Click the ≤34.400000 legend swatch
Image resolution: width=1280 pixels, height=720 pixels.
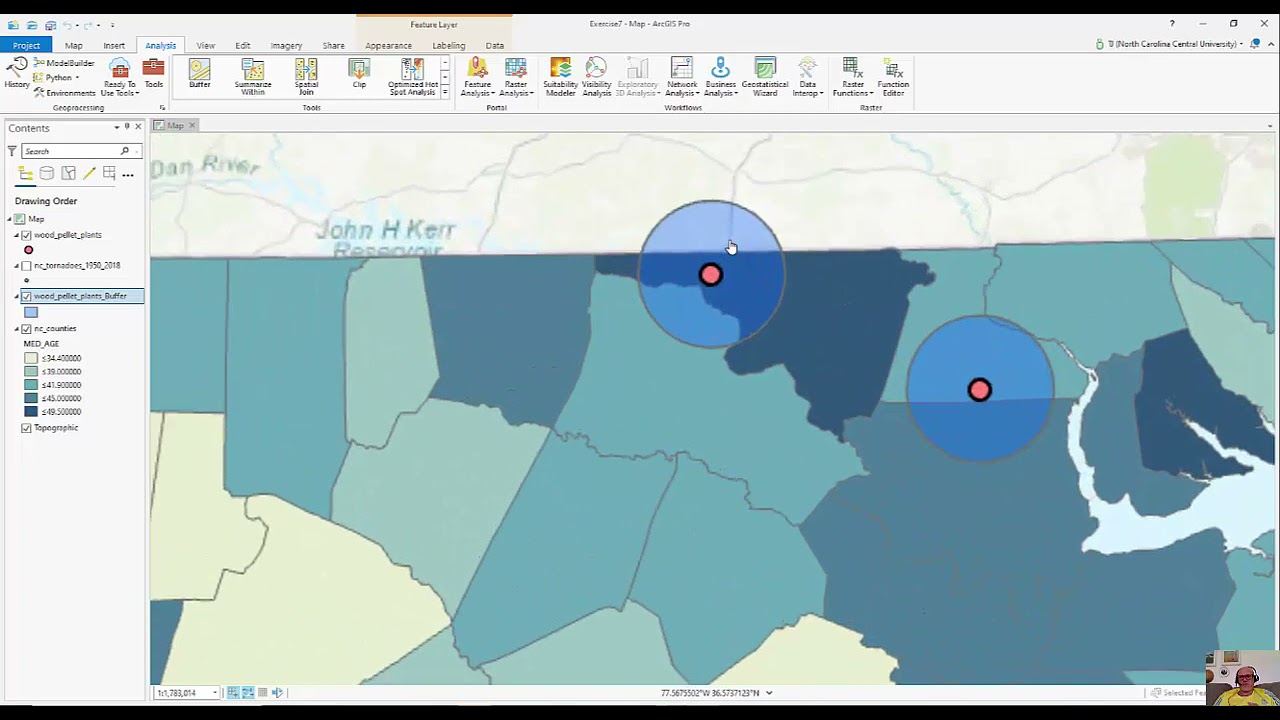pos(31,358)
